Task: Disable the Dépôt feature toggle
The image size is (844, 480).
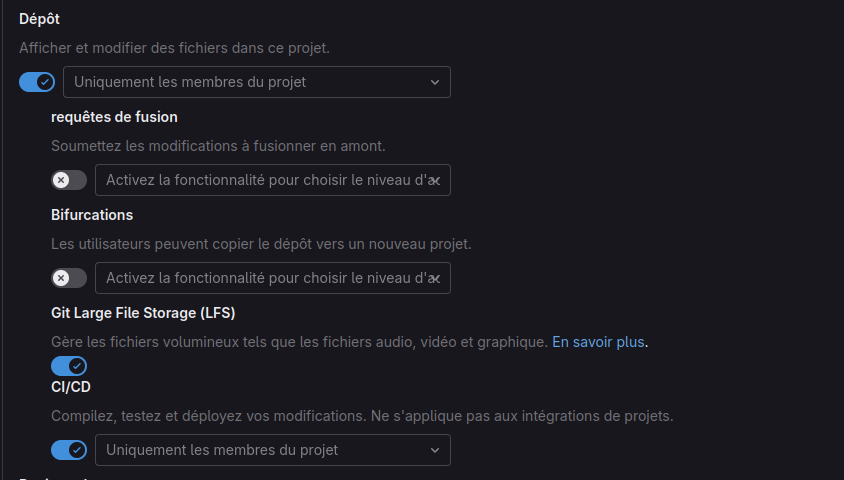Action: click(37, 82)
